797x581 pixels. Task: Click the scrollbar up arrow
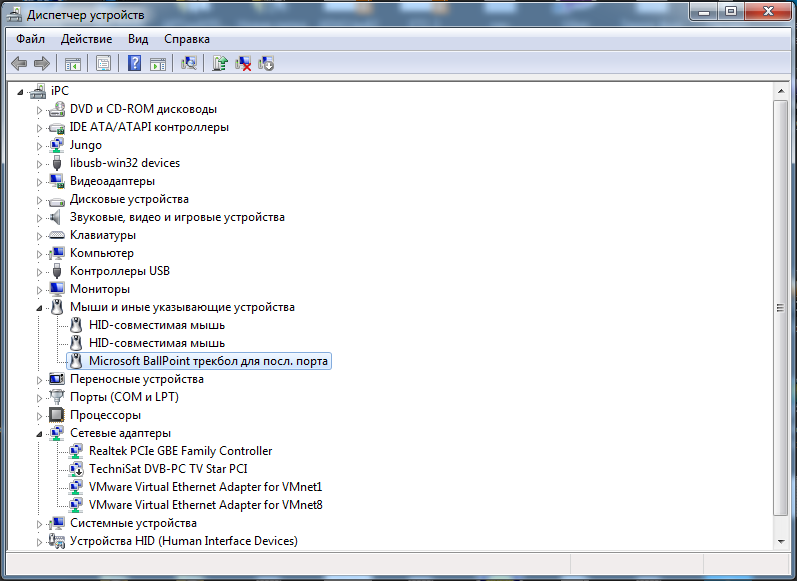(x=781, y=91)
